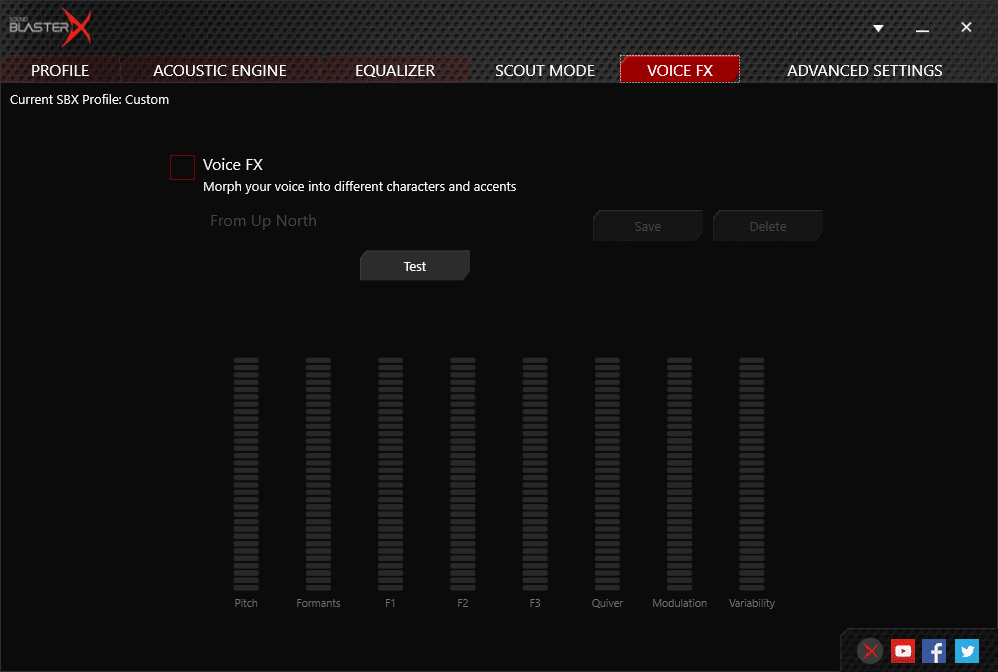The width and height of the screenshot is (998, 672).
Task: Click the Variability label under the slider
Action: coord(752,603)
